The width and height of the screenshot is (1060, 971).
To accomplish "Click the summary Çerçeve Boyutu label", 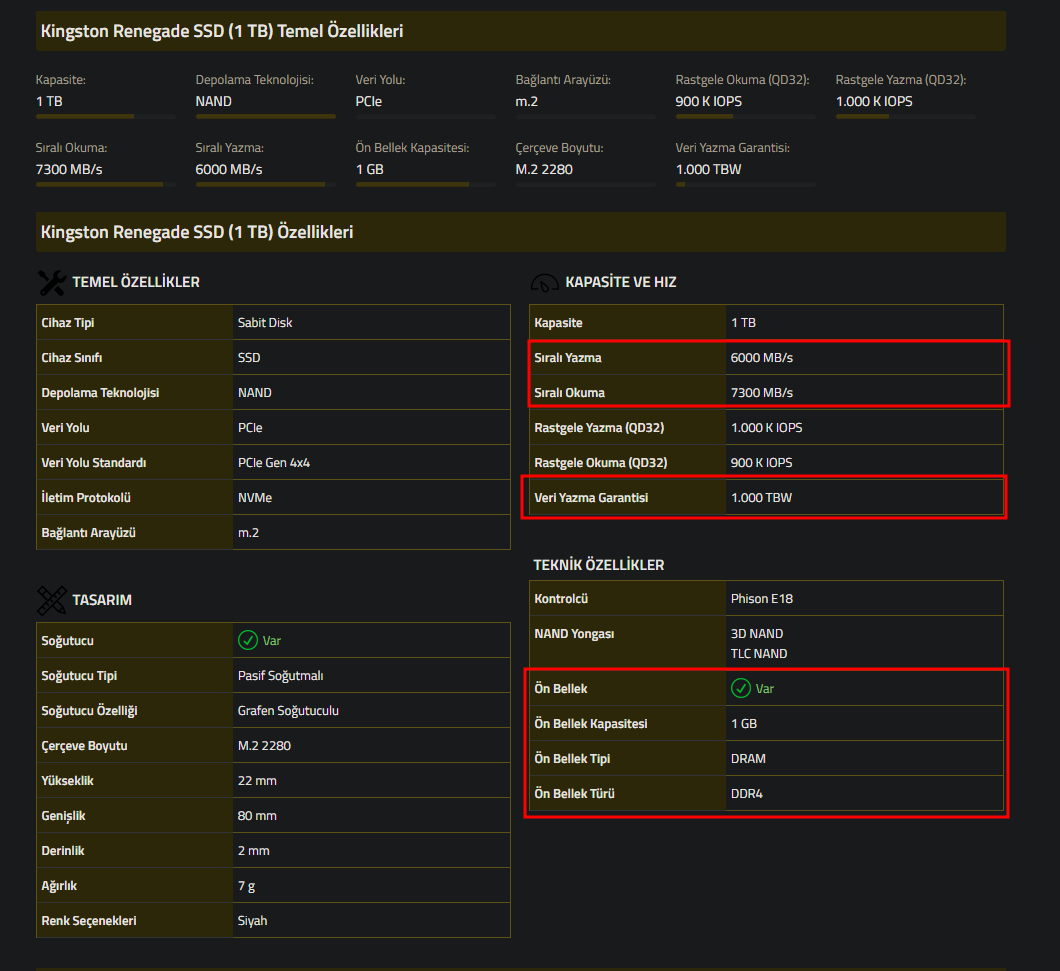I will (559, 147).
